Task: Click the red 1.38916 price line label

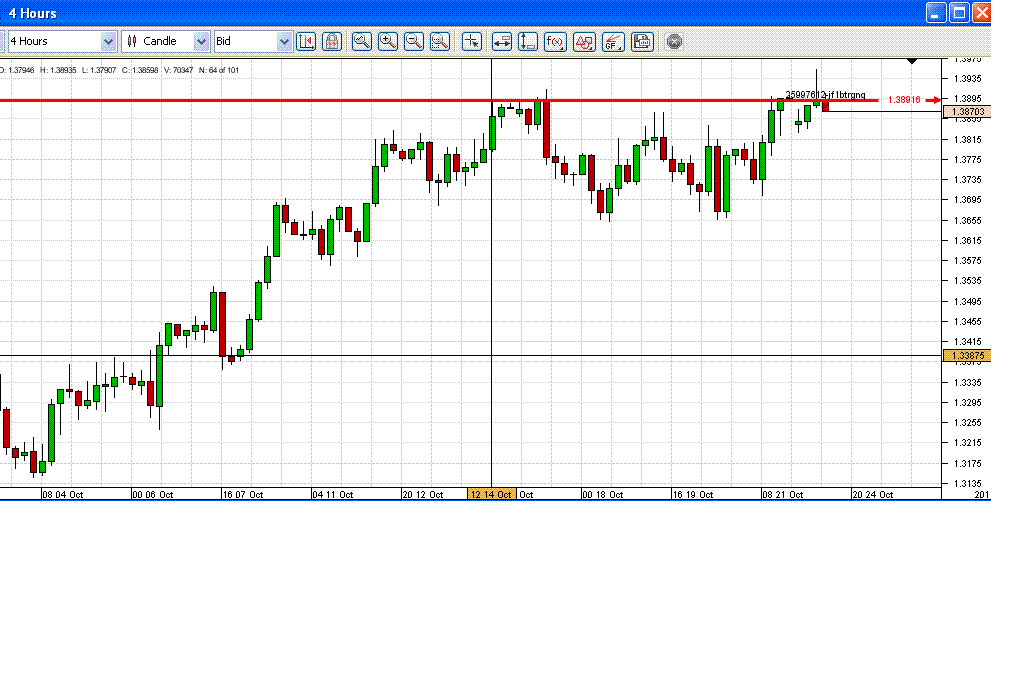Action: point(904,100)
